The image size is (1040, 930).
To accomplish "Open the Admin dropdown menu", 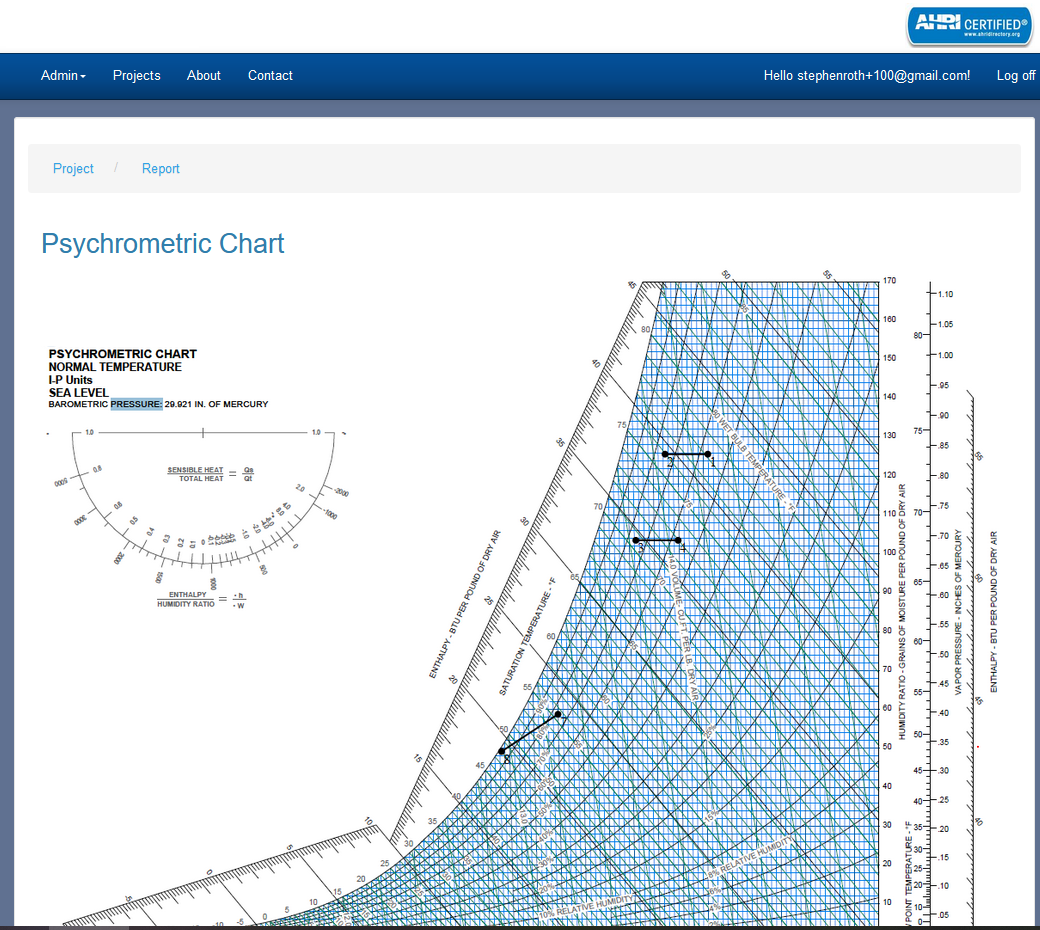I will (x=63, y=76).
